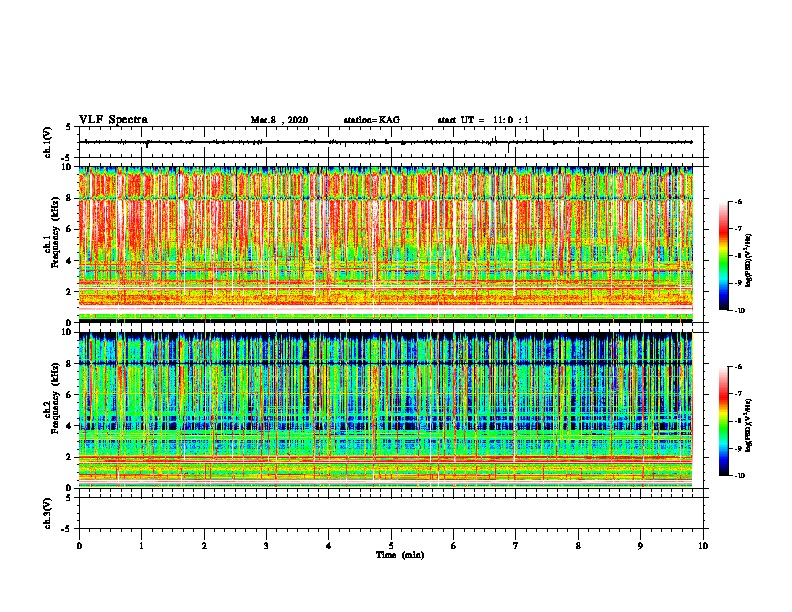792x612 pixels.
Task: Click the "Time (min)" axis title
Action: [400, 555]
